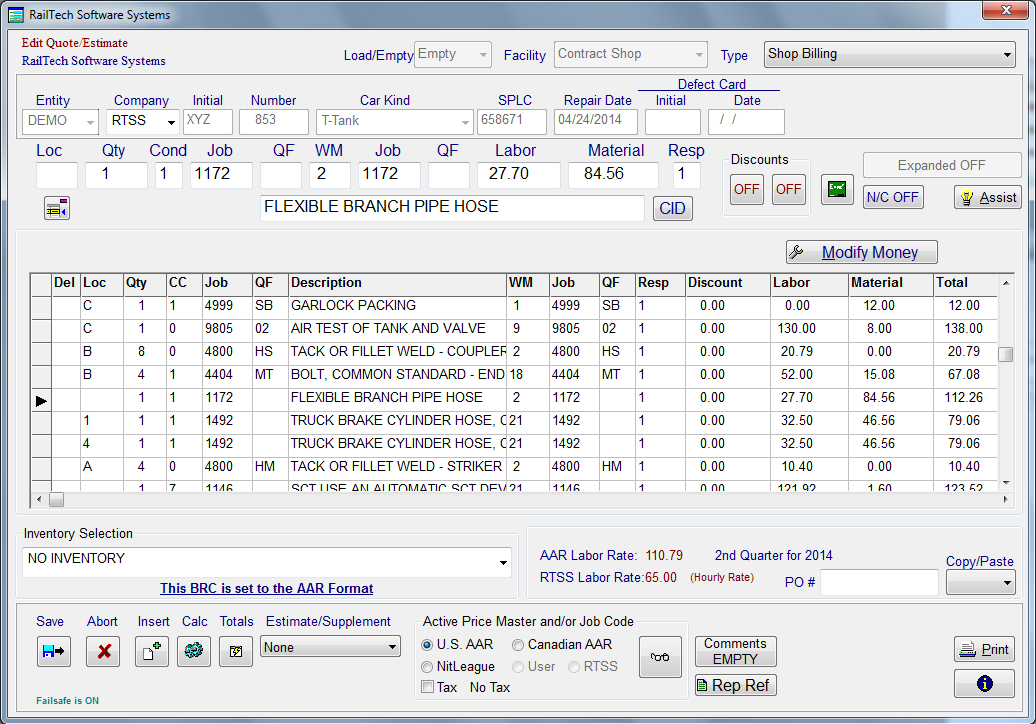This screenshot has width=1036, height=724.
Task: Click the eyeglasses price master lookup icon
Action: pyautogui.click(x=660, y=657)
